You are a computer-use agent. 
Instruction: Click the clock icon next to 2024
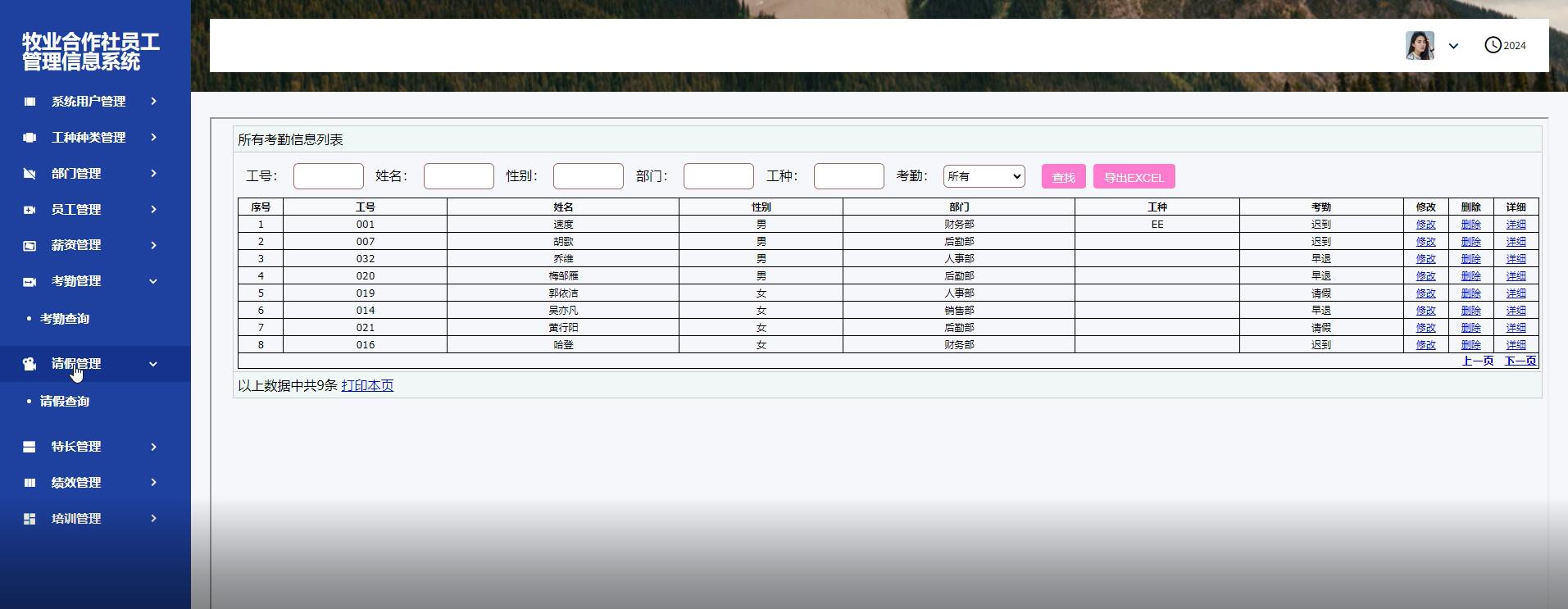[x=1493, y=45]
